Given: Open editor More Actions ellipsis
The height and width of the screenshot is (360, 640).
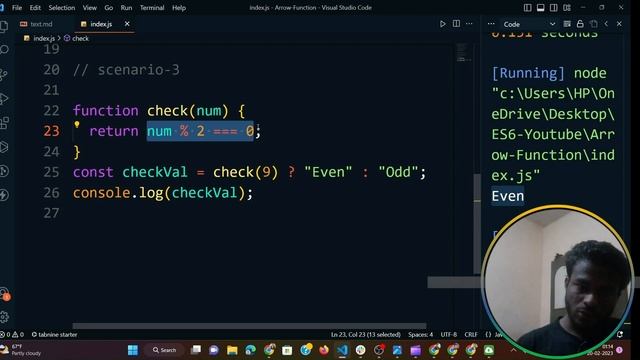Looking at the screenshot, I should 469,24.
